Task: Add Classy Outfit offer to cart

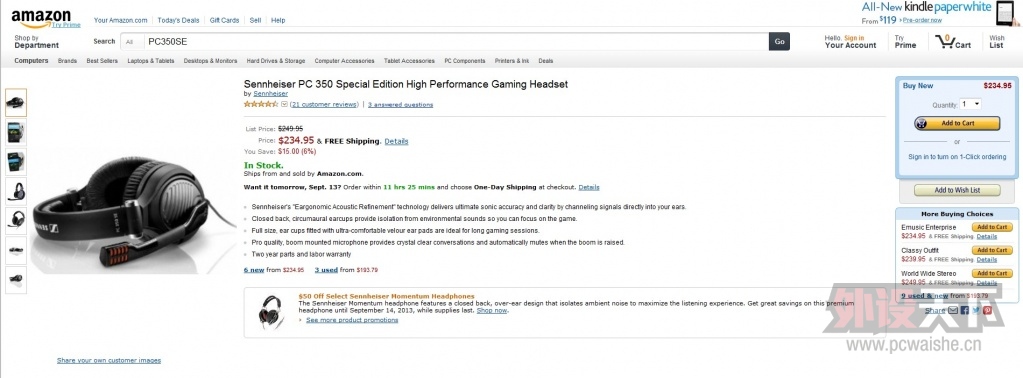Action: pyautogui.click(x=992, y=250)
